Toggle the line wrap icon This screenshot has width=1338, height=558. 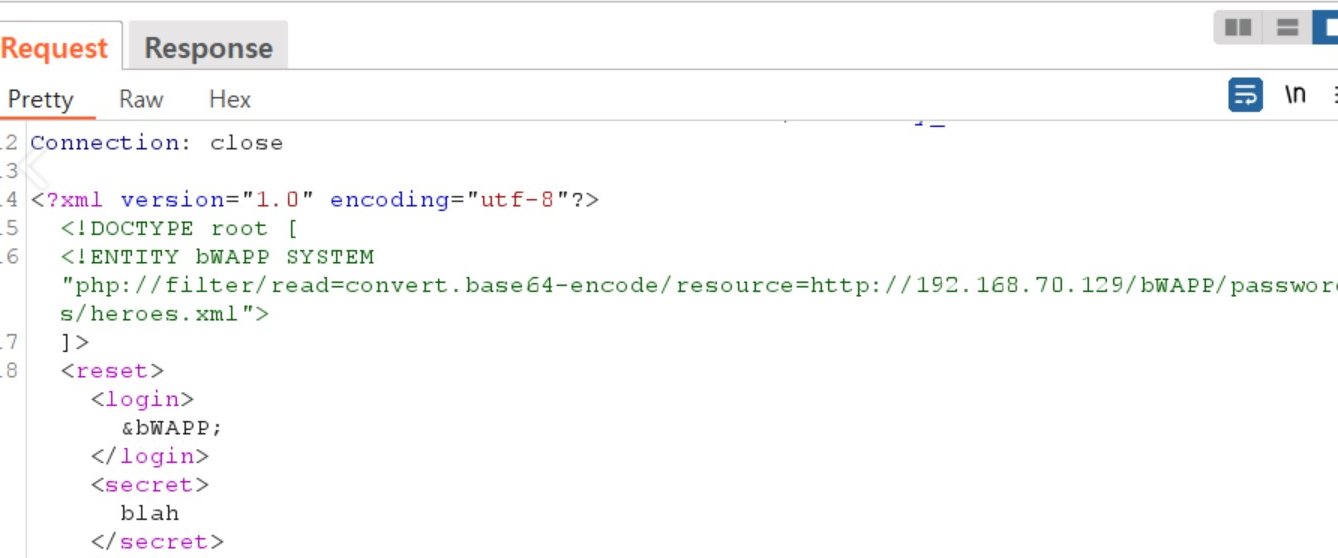[x=1245, y=95]
